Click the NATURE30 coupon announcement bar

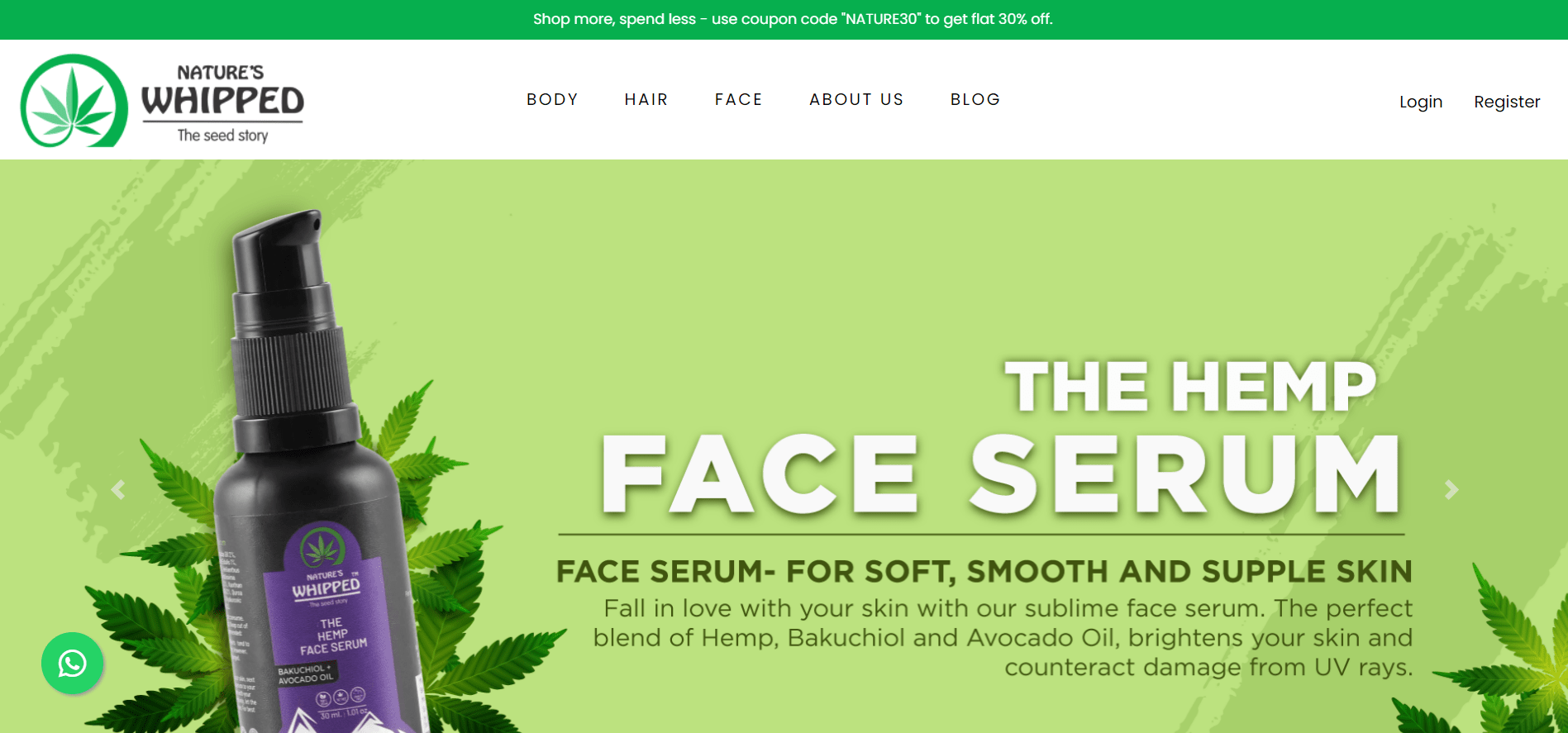click(x=784, y=19)
